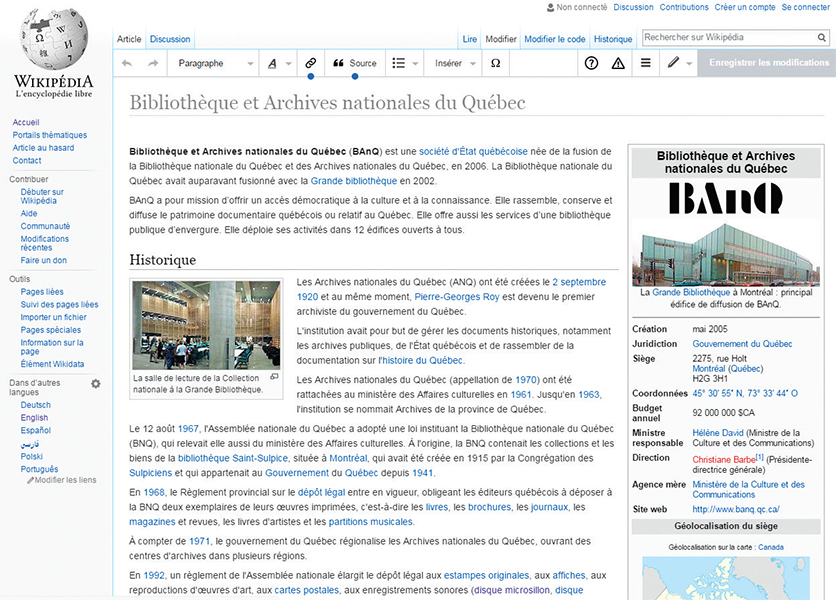
Task: Expand the edit mode switcher arrow
Action: [x=689, y=64]
